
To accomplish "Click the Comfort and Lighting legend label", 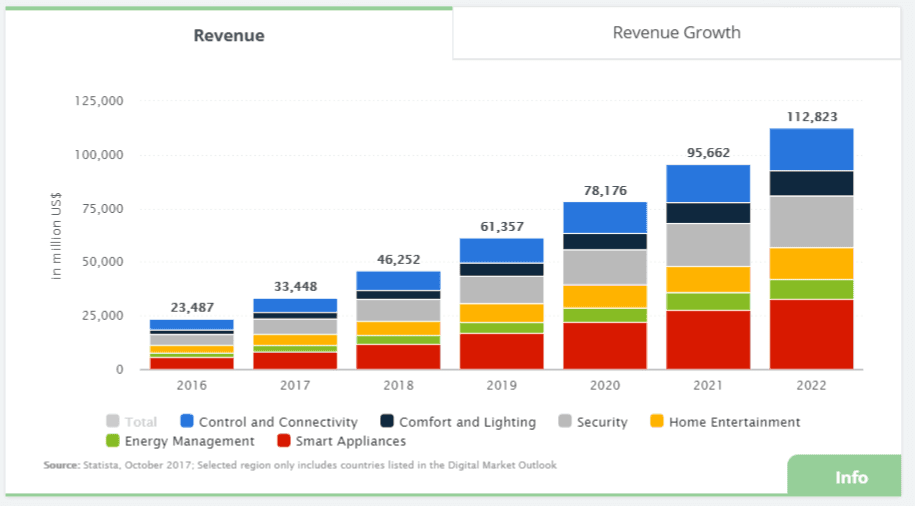I will 467,422.
